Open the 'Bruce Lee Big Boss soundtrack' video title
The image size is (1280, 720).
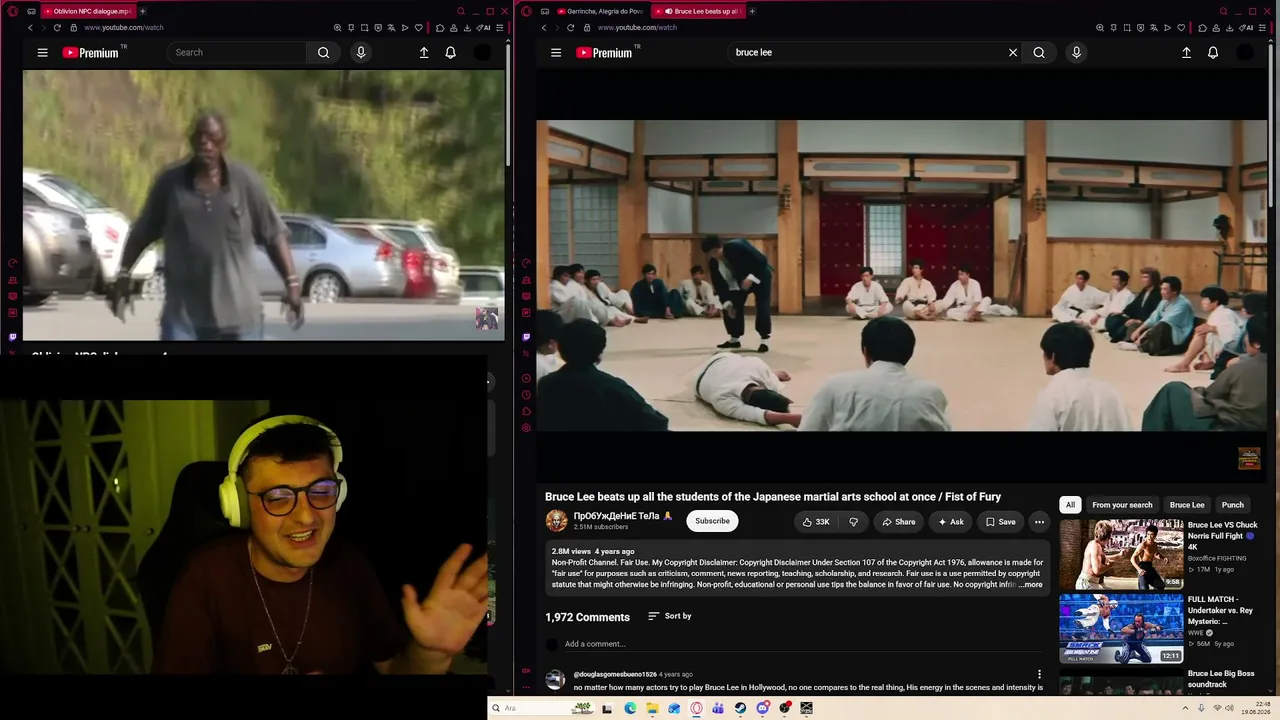pyautogui.click(x=1221, y=679)
